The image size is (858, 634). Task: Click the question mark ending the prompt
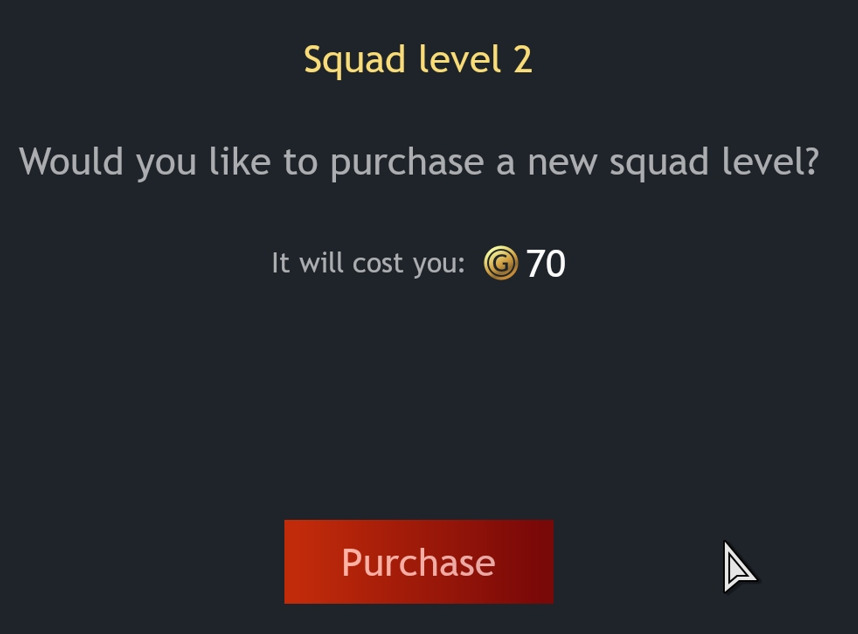(812, 161)
